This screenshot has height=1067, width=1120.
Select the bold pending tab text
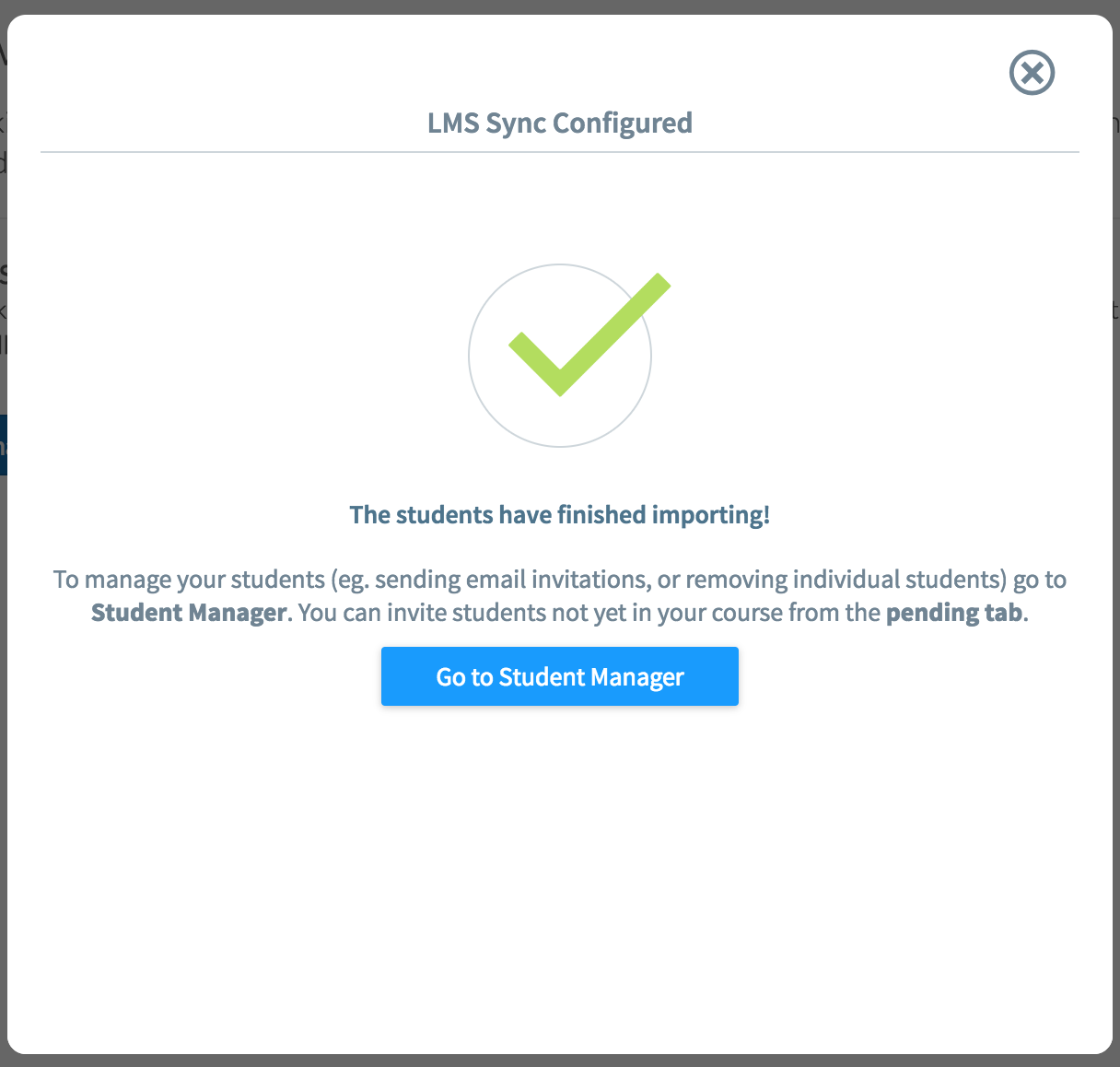click(x=952, y=612)
